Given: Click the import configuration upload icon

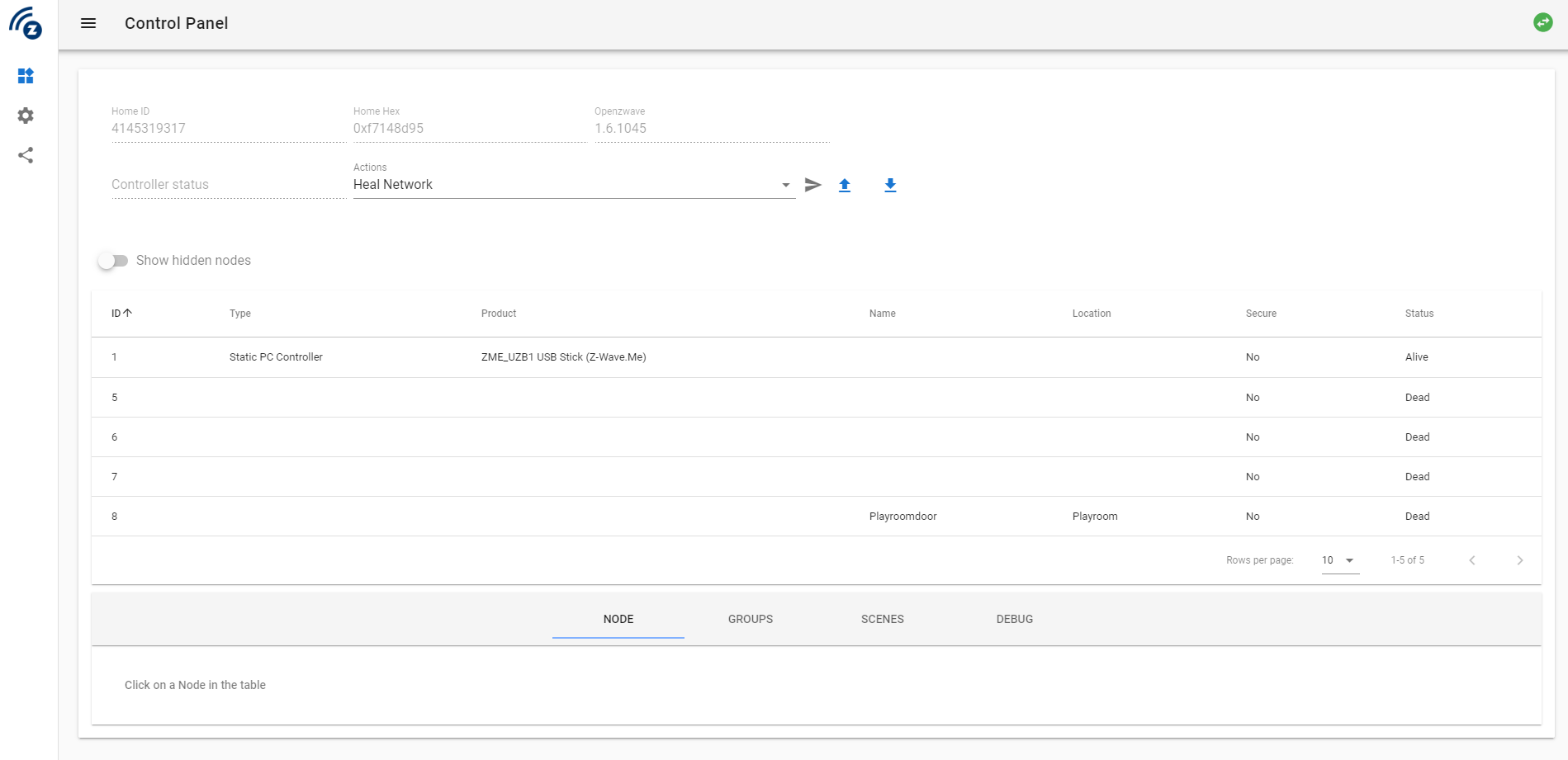Looking at the screenshot, I should point(845,185).
